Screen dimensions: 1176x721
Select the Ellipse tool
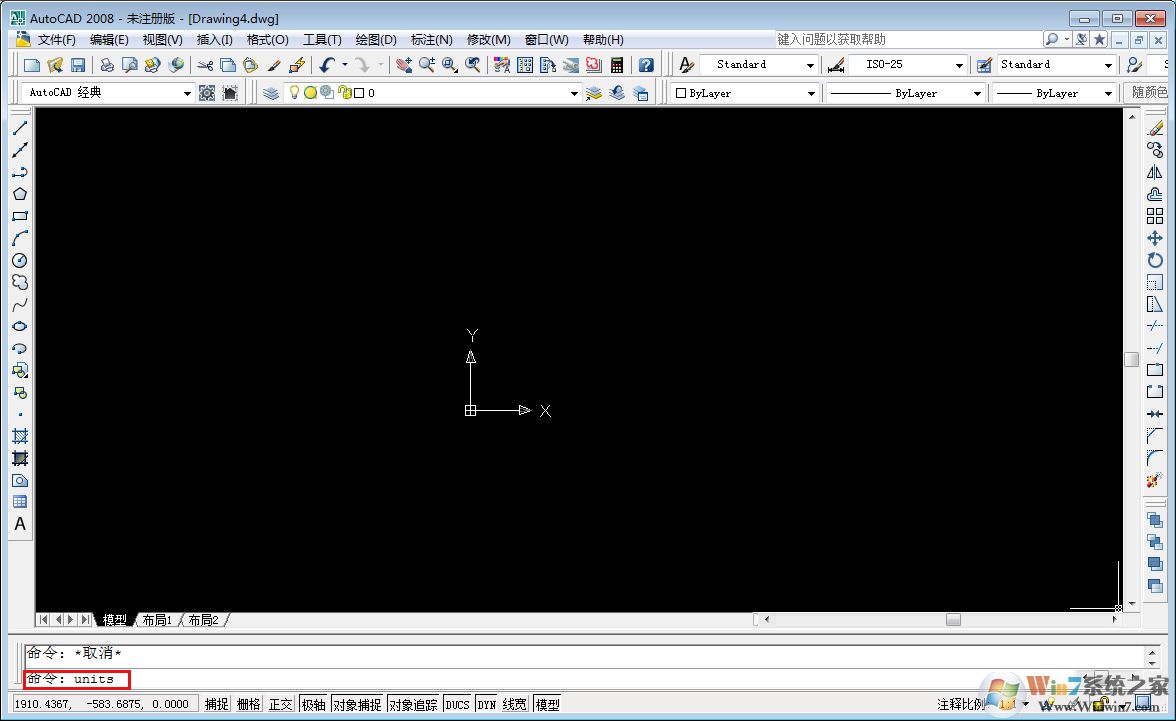(x=20, y=326)
